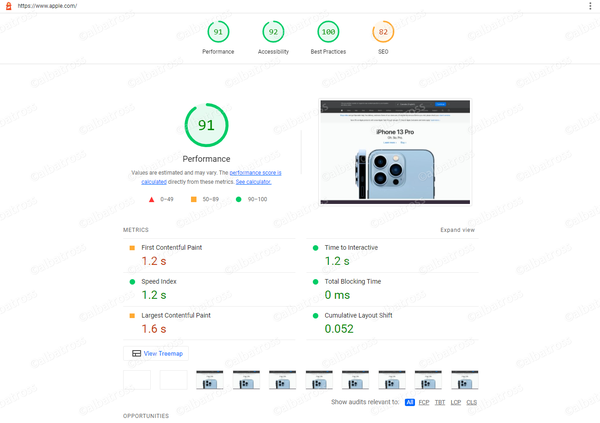Open third filmstrip frame thumbnail
This screenshot has height=423, width=600.
[x=210, y=380]
